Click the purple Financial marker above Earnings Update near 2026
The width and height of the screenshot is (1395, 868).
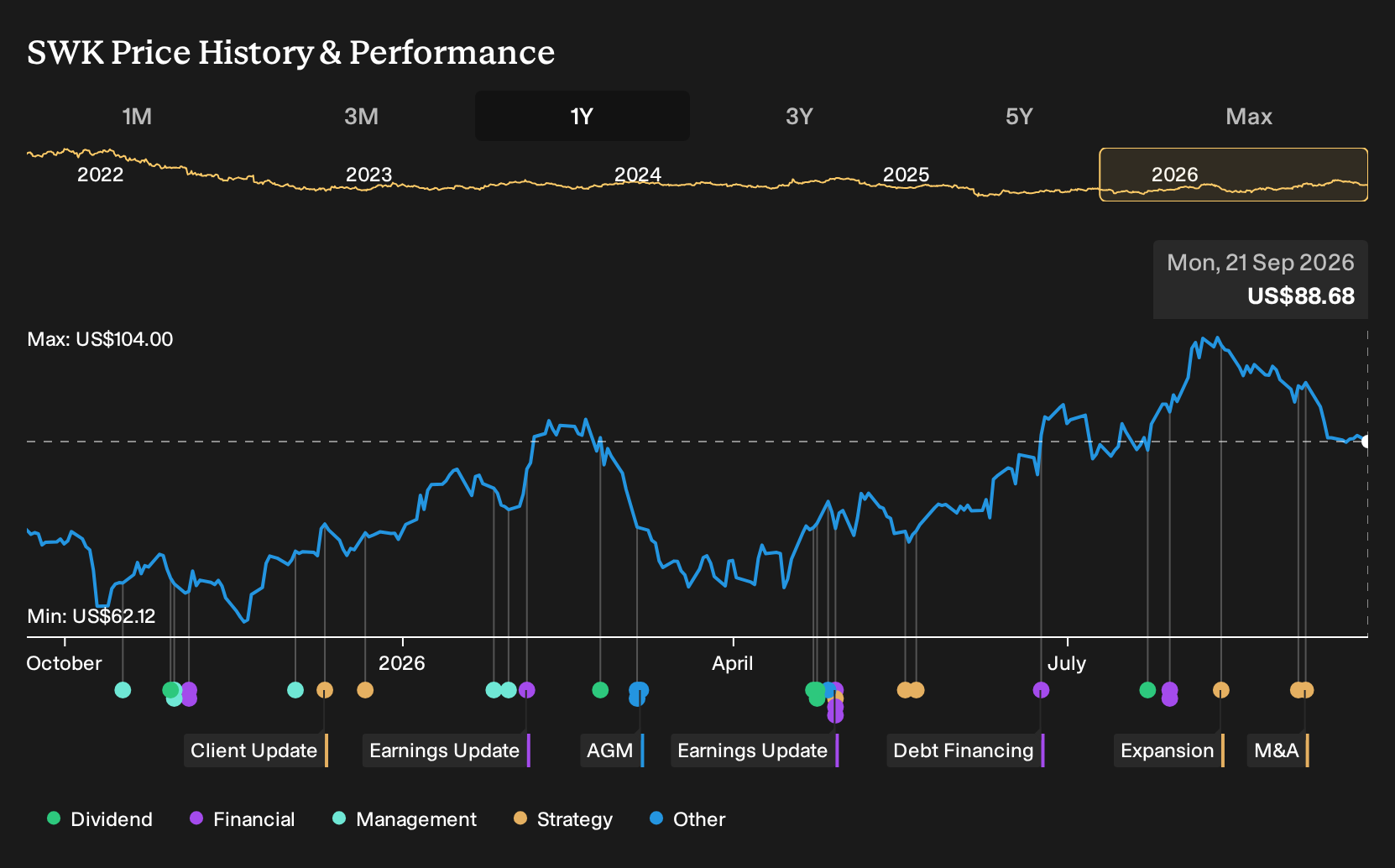[527, 690]
